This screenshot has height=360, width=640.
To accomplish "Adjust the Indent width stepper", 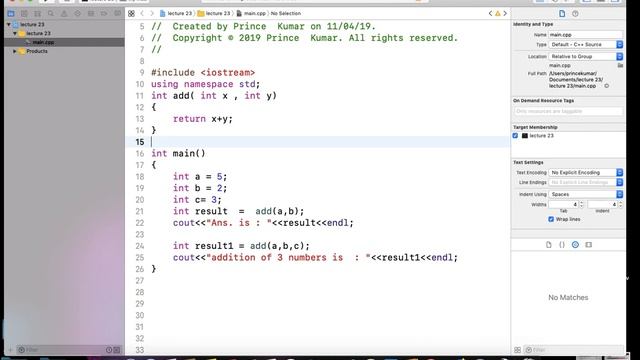I will 620,204.
